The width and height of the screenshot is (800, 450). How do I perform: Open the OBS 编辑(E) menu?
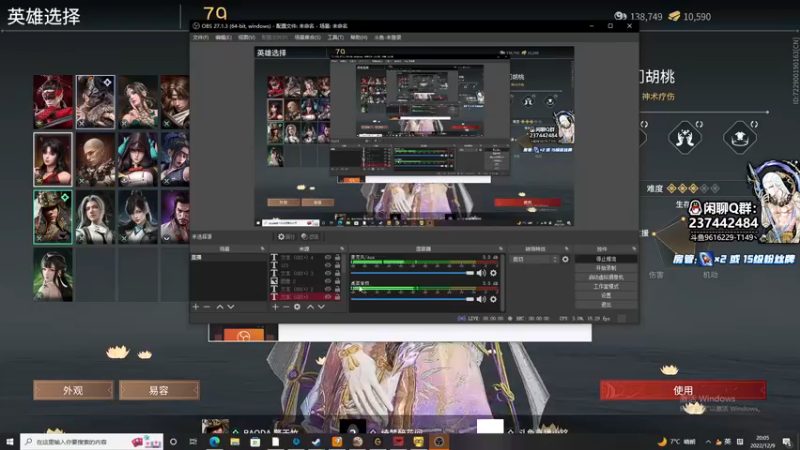click(x=223, y=38)
